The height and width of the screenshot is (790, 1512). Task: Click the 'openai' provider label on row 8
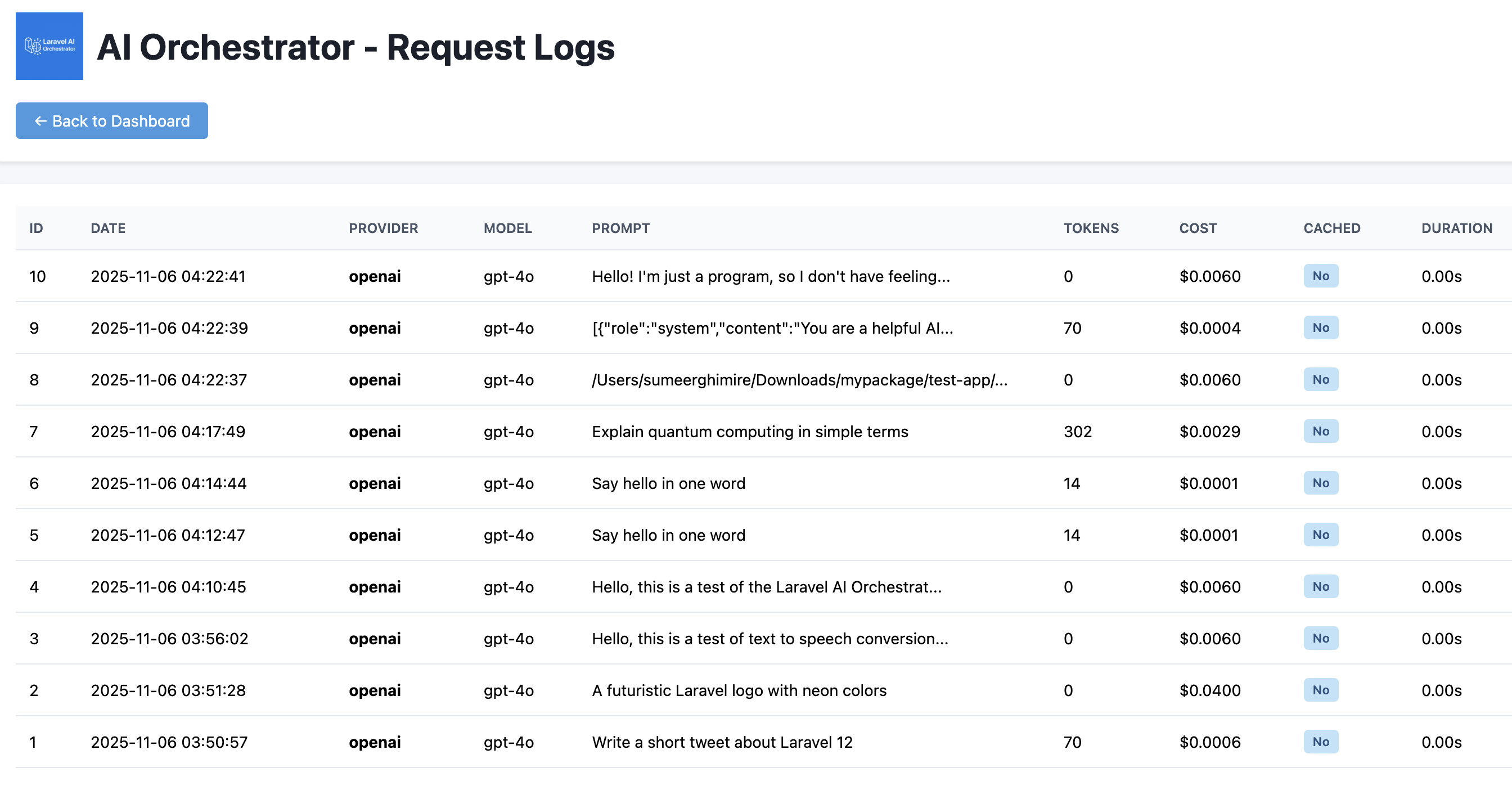(375, 380)
